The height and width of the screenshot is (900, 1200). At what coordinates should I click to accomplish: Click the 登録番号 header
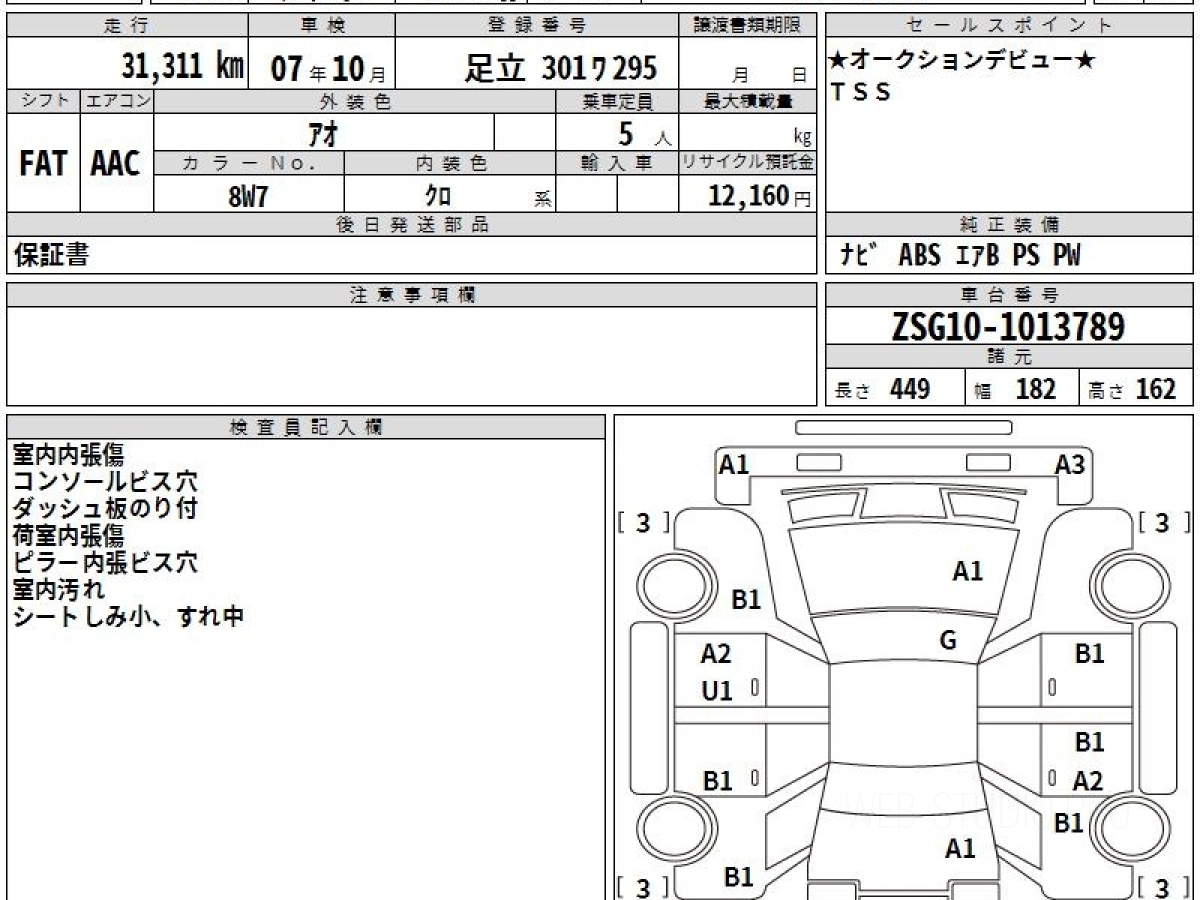coord(537,26)
